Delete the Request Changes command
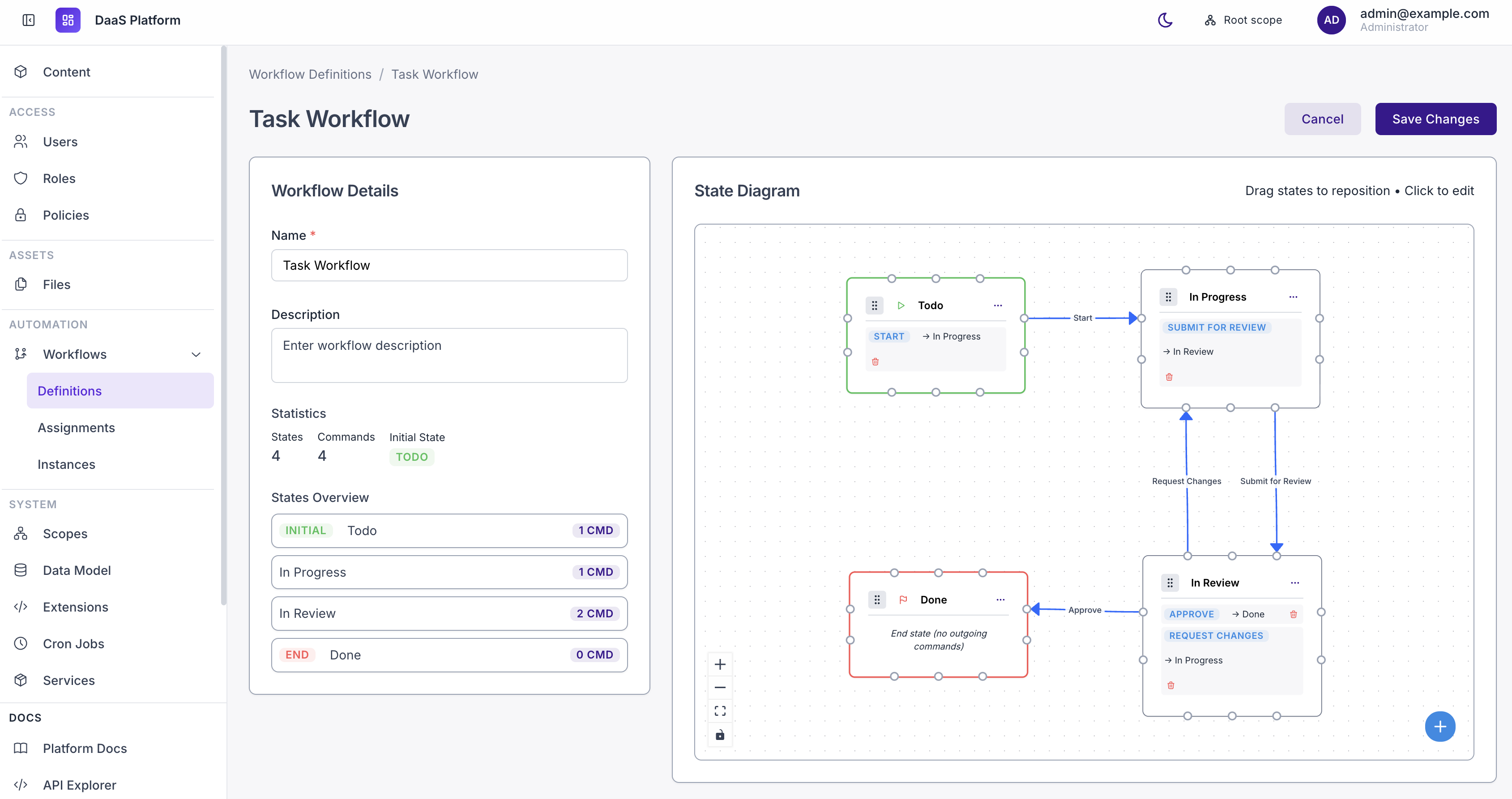Image resolution: width=1512 pixels, height=799 pixels. pyautogui.click(x=1170, y=685)
